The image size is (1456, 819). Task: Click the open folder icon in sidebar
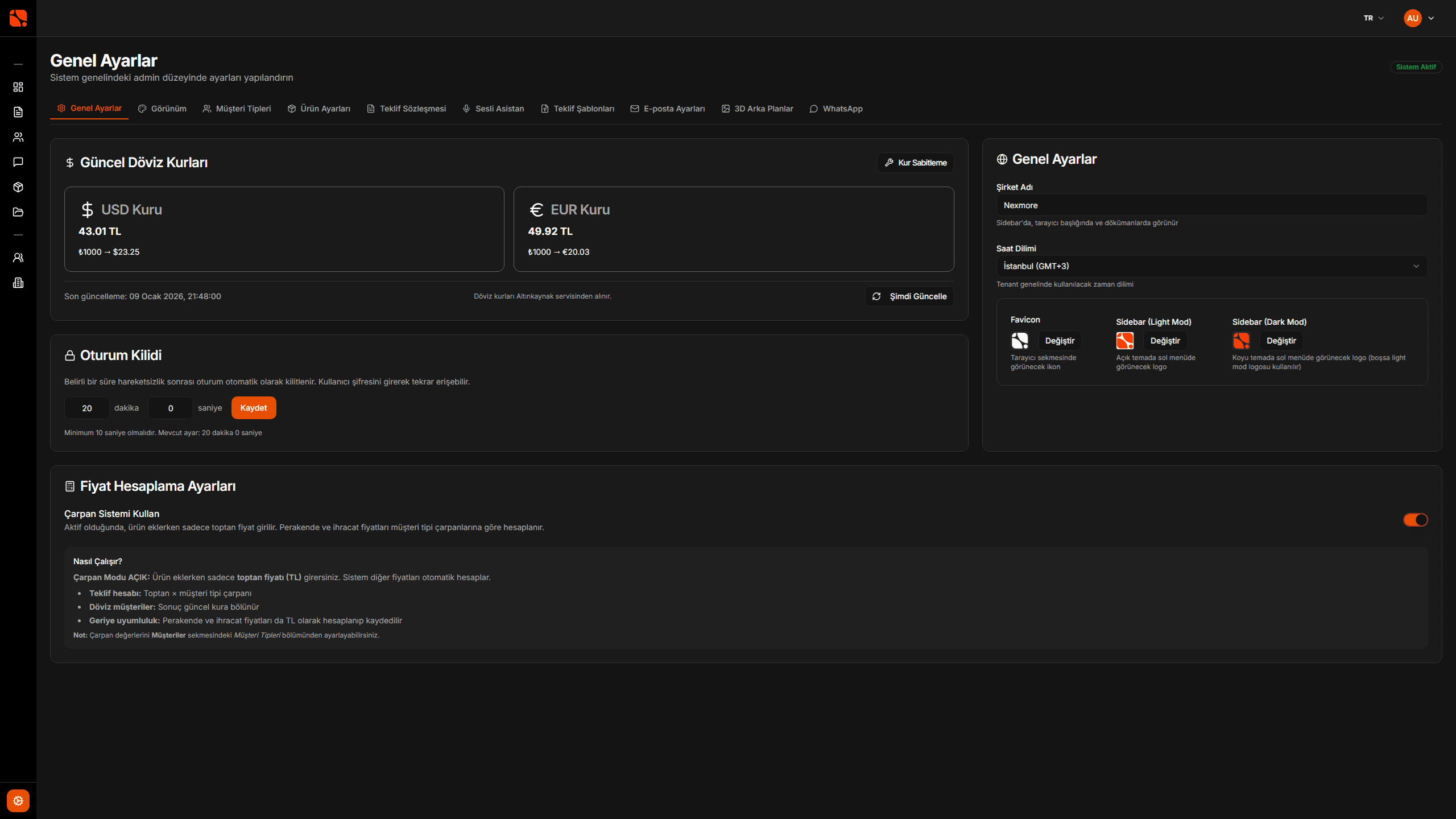coord(18,212)
